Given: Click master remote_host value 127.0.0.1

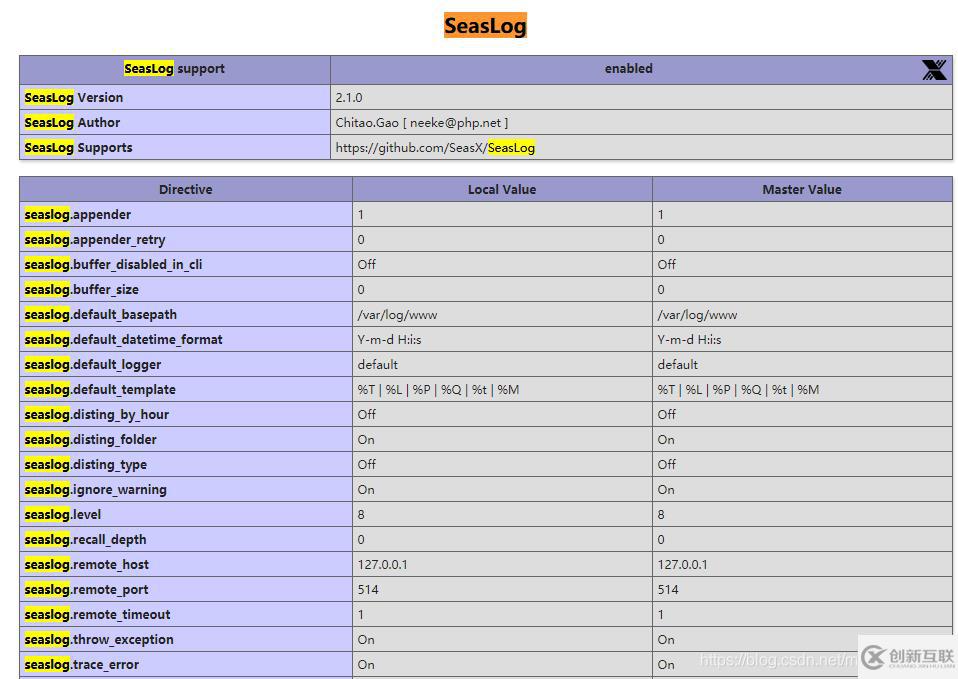Looking at the screenshot, I should coord(682,565).
